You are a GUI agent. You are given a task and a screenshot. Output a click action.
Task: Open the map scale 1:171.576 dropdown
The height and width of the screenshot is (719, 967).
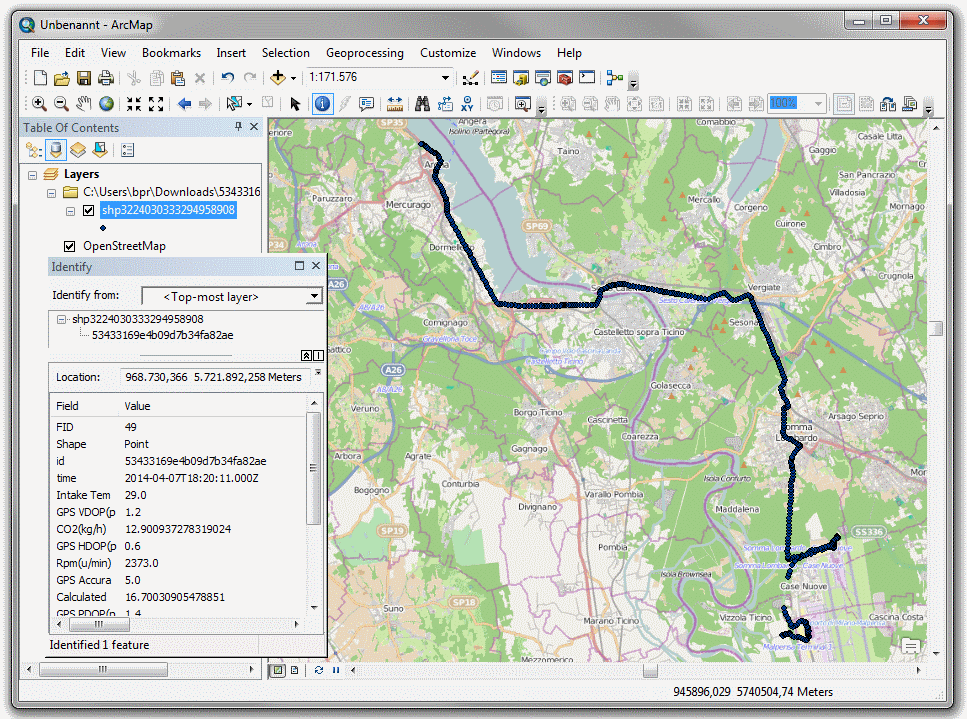pyautogui.click(x=445, y=78)
